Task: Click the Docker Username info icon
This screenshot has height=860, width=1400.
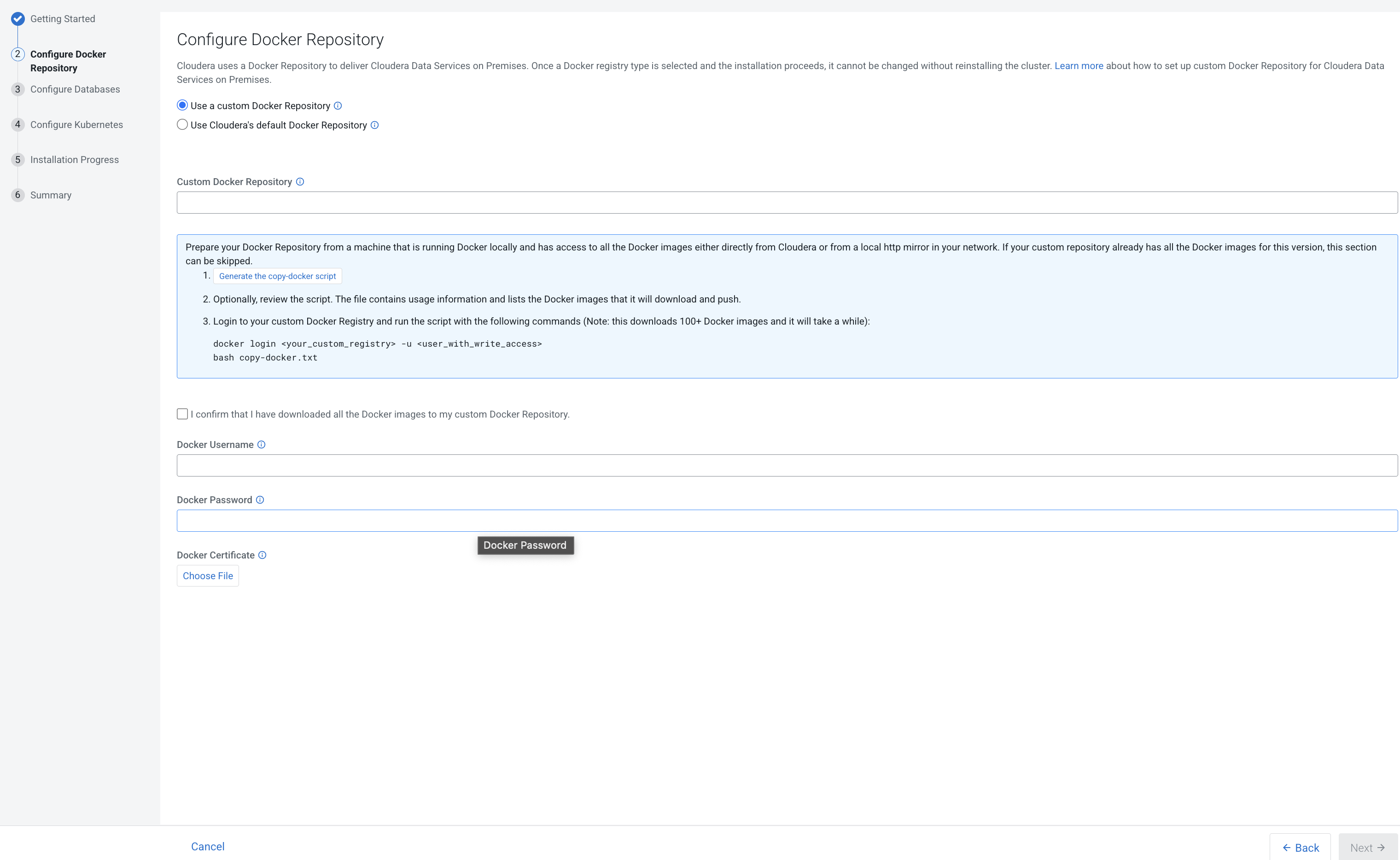Action: [261, 445]
